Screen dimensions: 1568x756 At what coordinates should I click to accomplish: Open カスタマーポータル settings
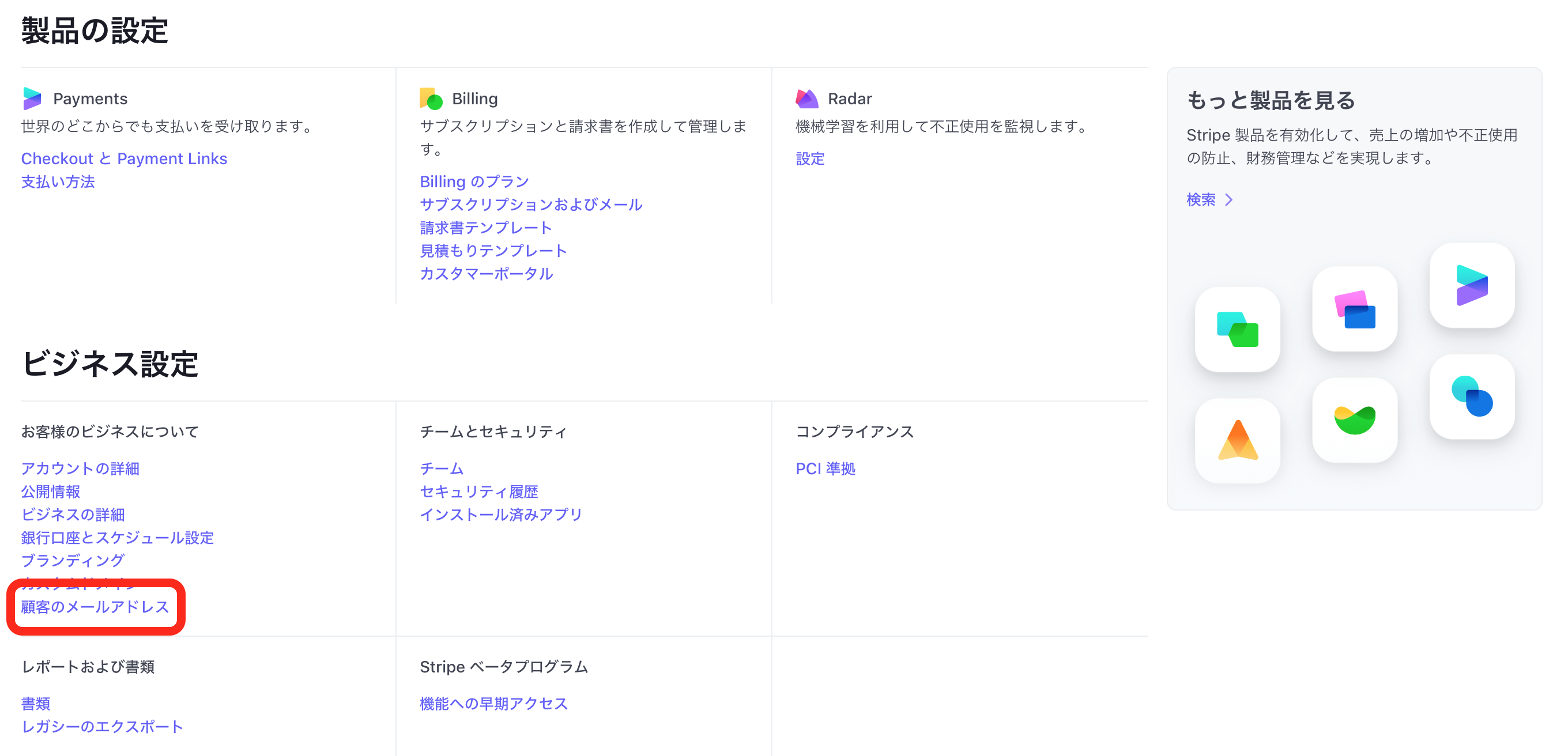click(x=487, y=274)
